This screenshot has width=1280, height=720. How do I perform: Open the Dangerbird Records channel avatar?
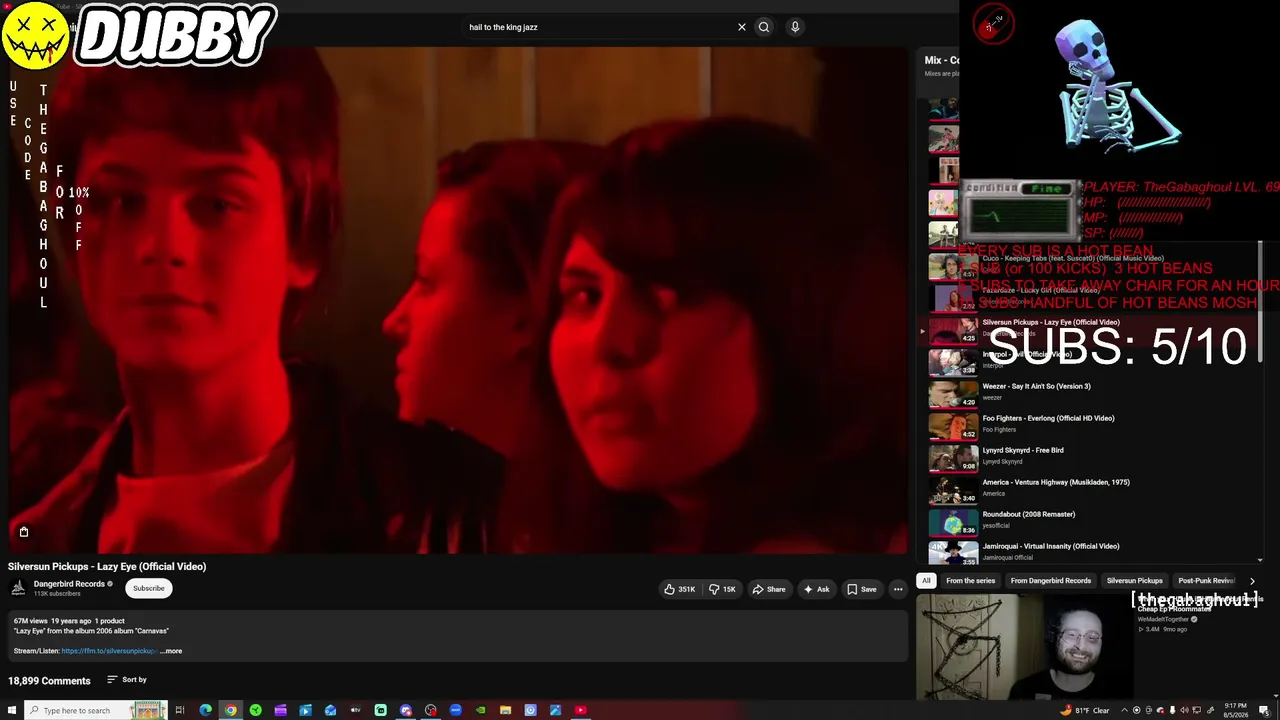18,588
